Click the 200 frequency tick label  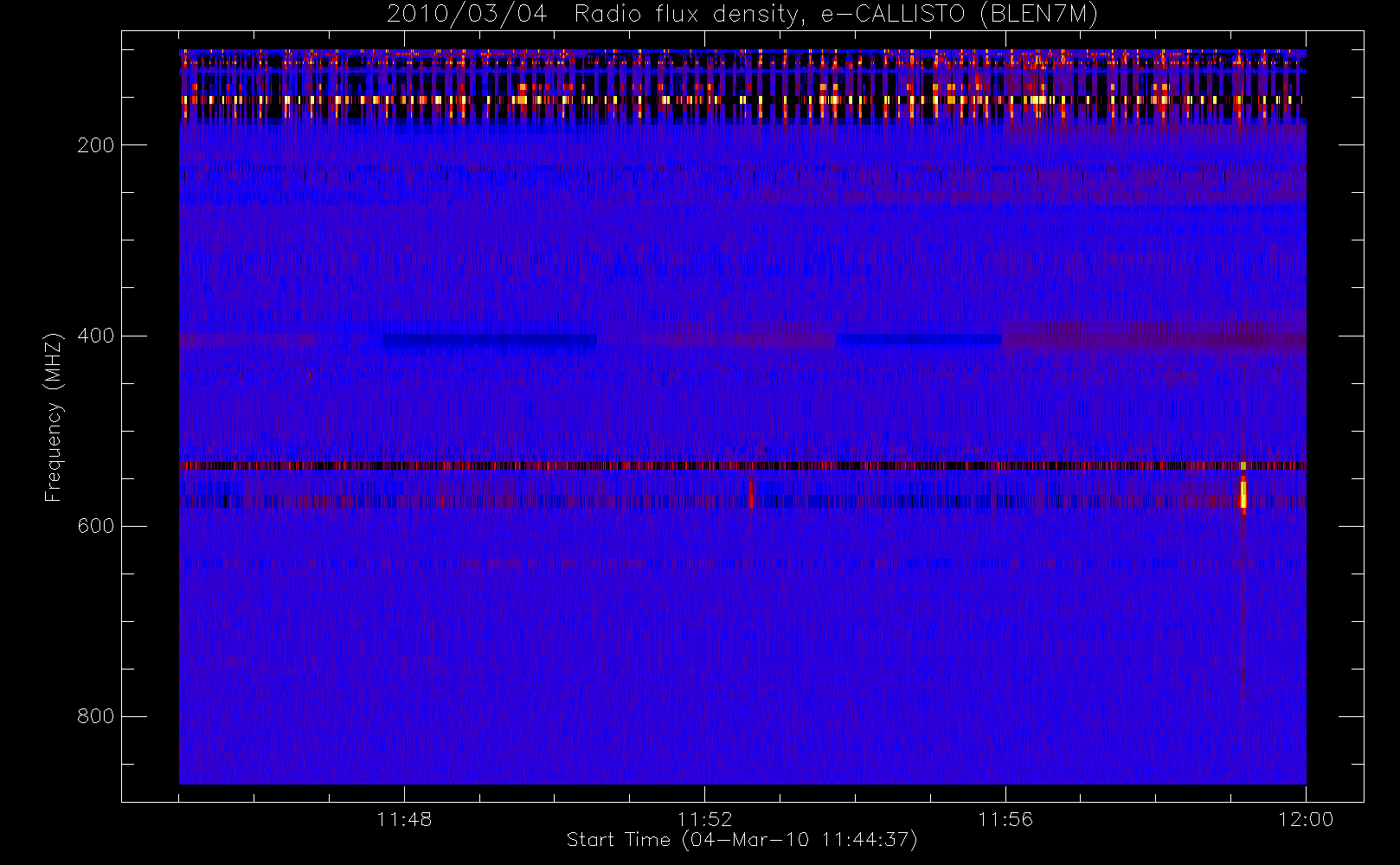coord(95,145)
